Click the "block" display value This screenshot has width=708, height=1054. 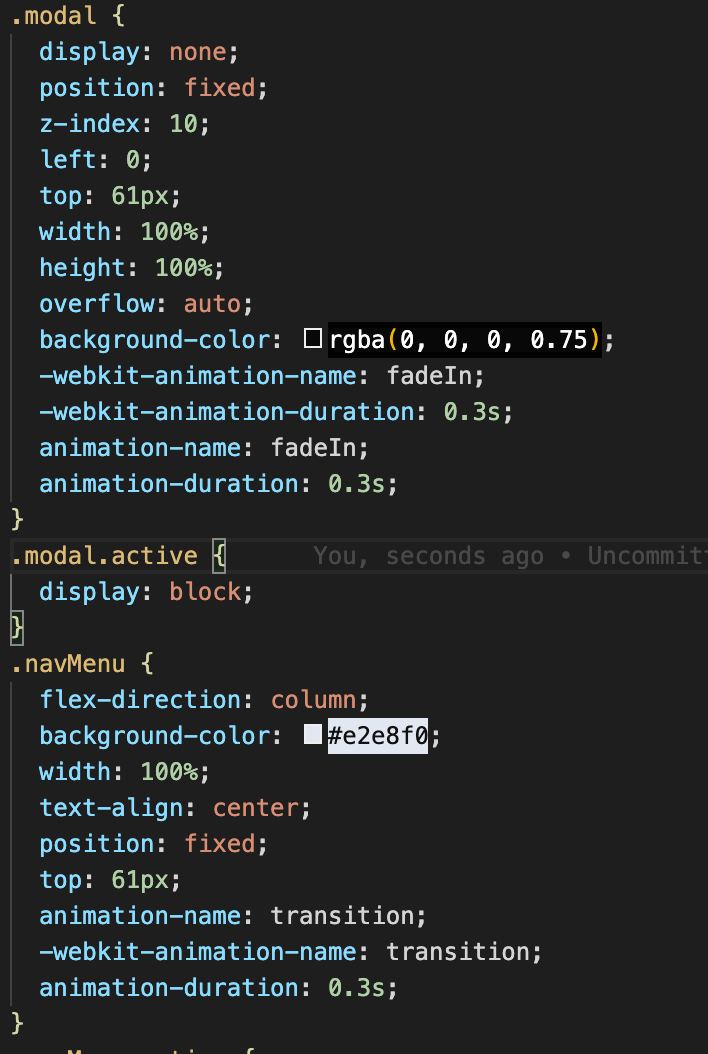(x=205, y=592)
